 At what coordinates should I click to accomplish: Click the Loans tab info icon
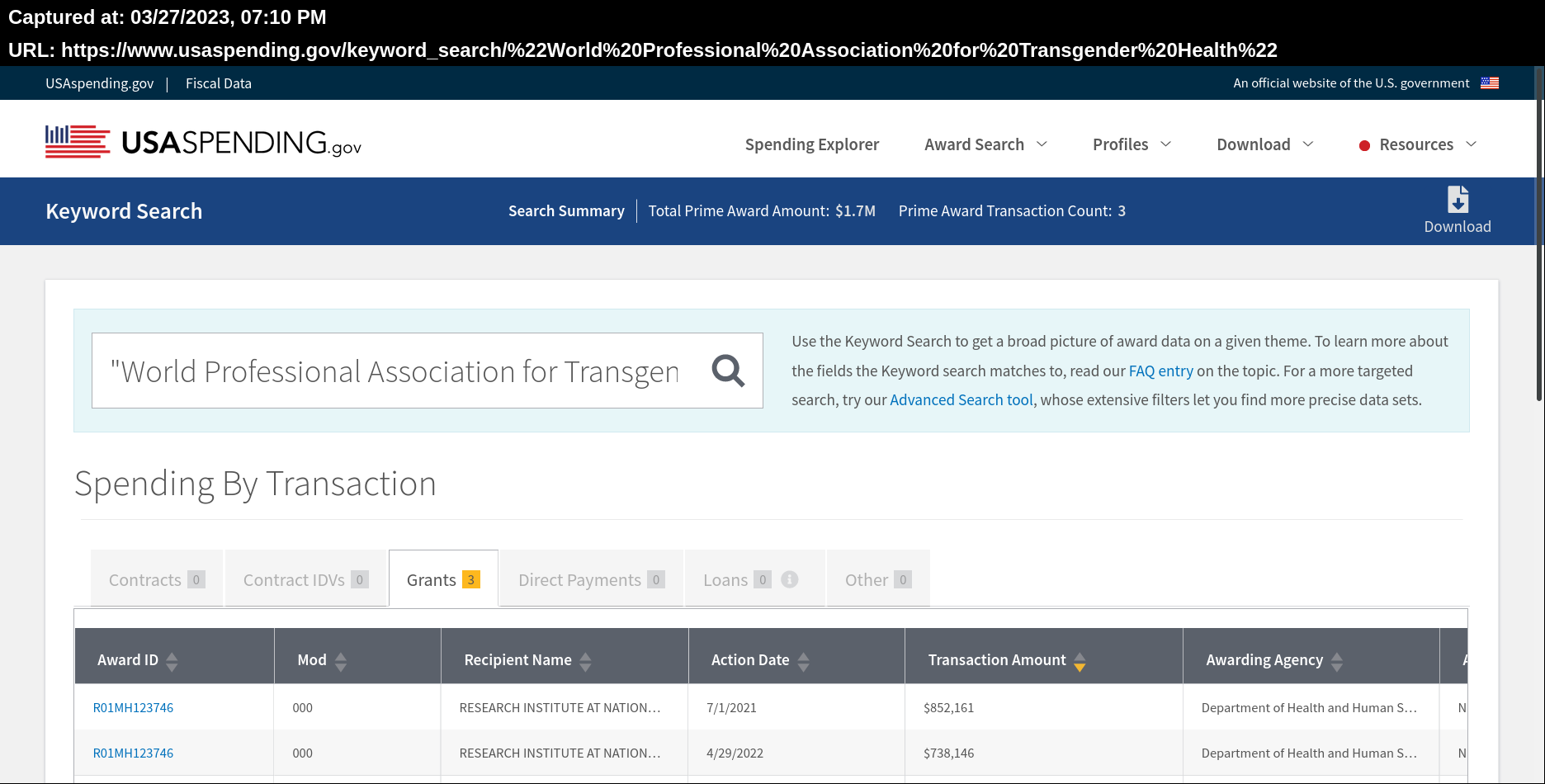[790, 579]
